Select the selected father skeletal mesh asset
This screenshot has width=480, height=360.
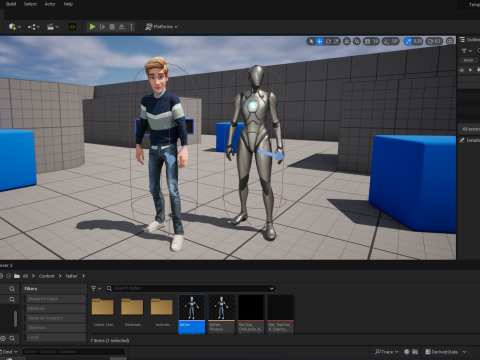(x=192, y=314)
